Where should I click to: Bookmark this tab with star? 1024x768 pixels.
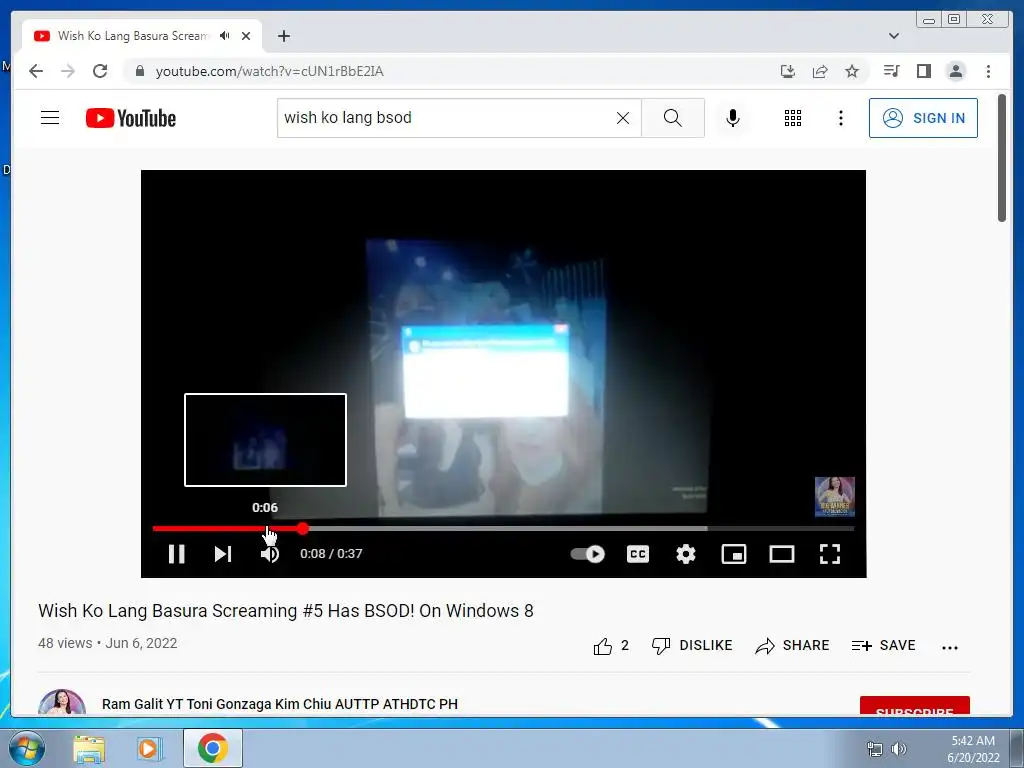tap(852, 71)
